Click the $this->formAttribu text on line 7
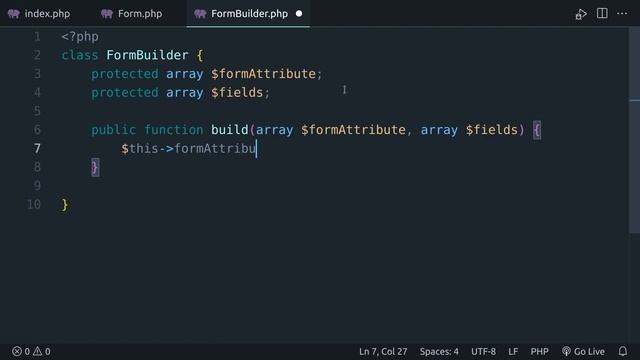The height and width of the screenshot is (360, 640). 188,149
